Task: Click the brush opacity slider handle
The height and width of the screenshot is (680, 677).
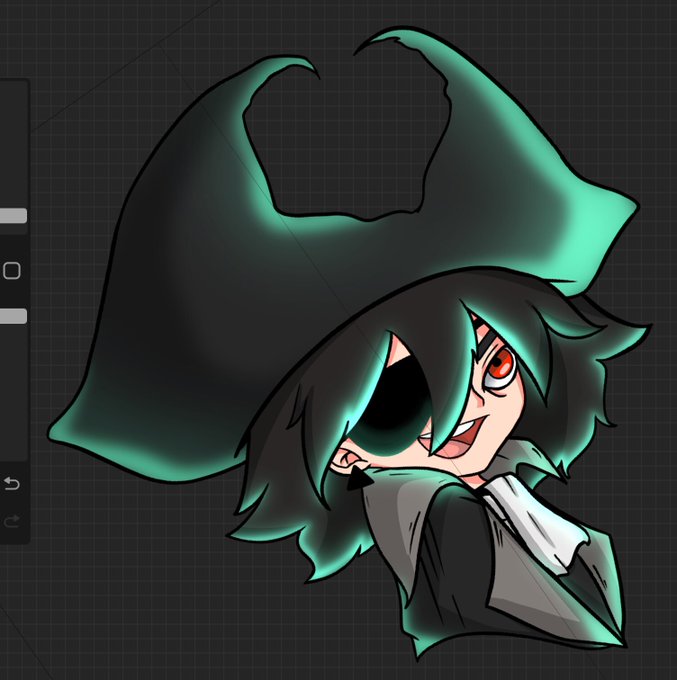Action: 13,316
